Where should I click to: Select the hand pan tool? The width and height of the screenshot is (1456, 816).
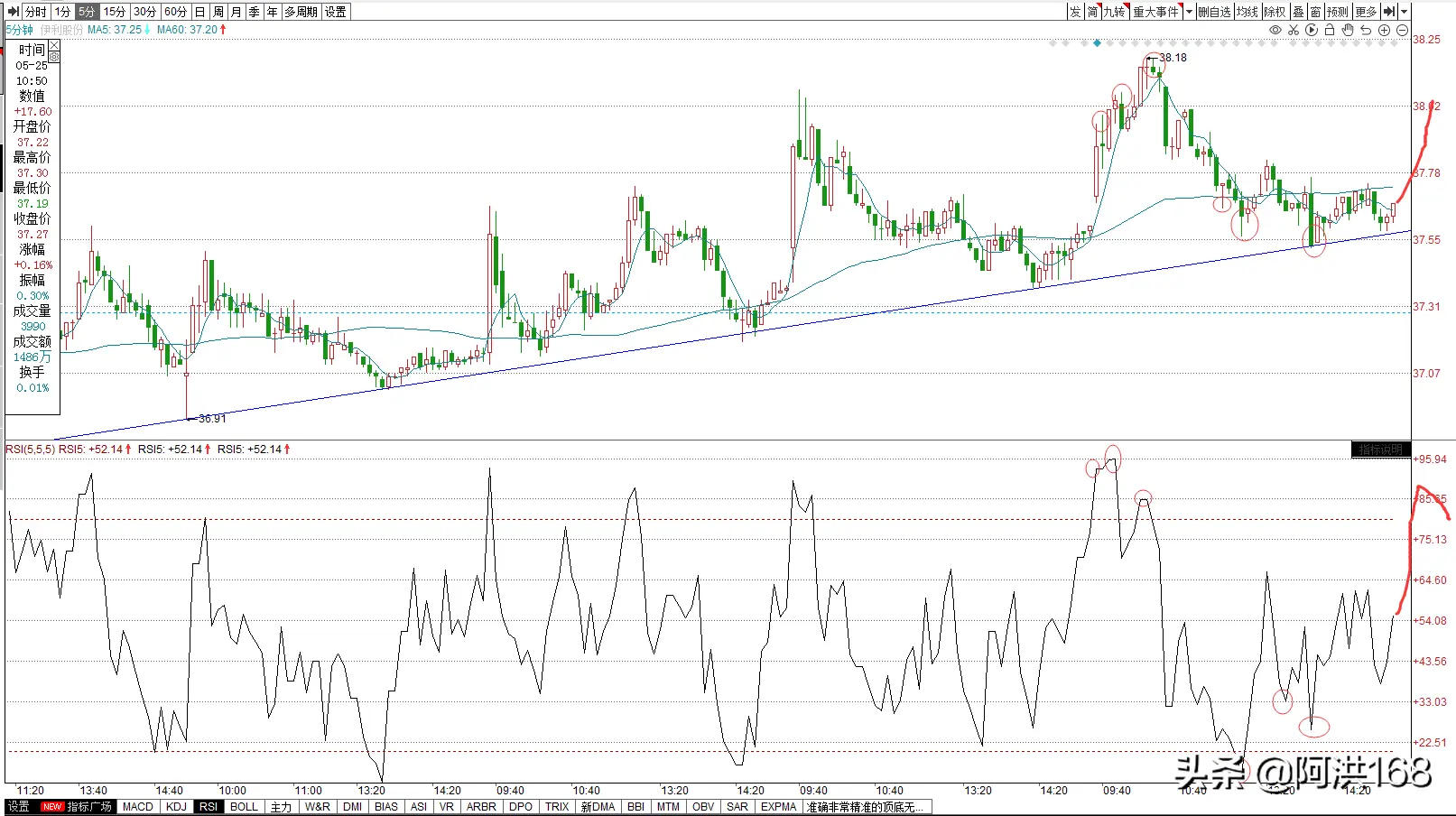[x=1347, y=30]
